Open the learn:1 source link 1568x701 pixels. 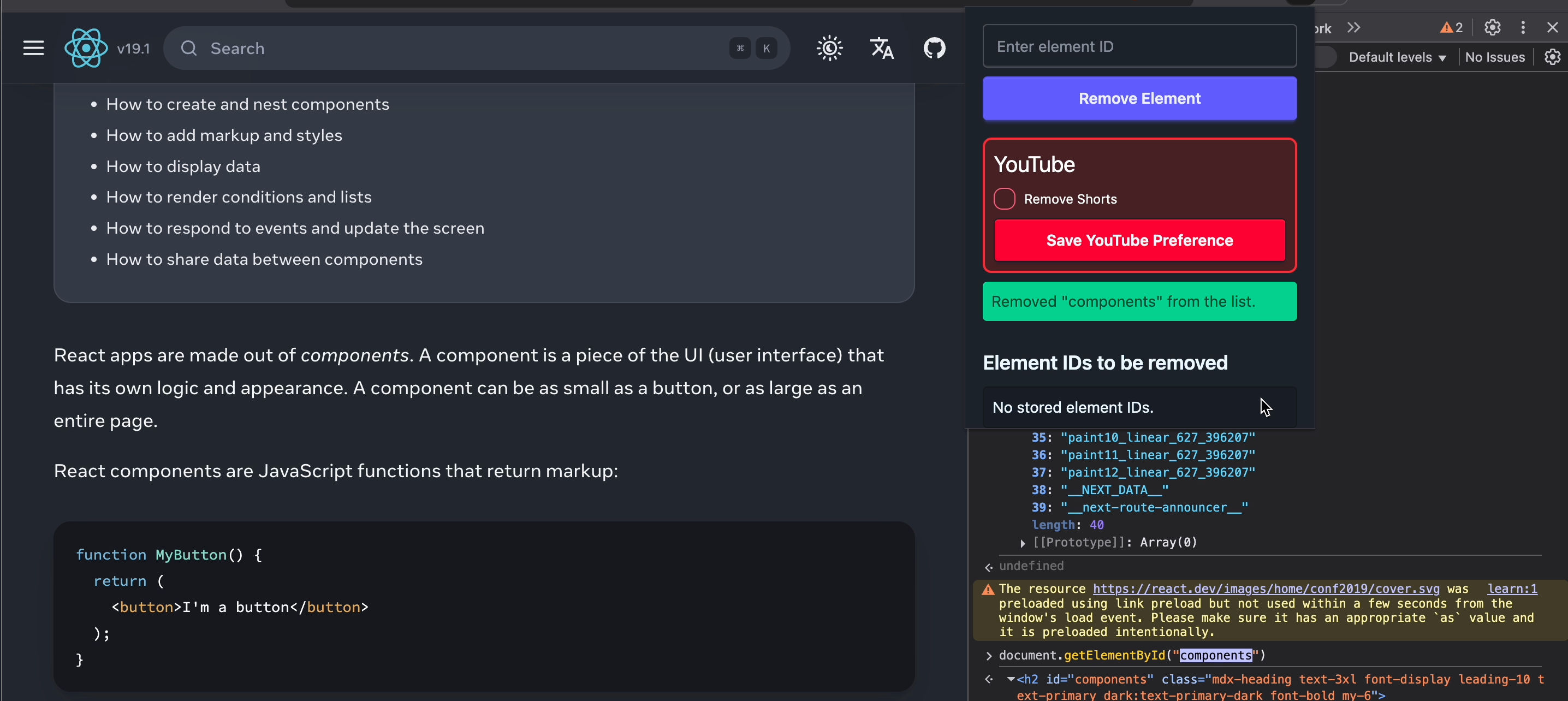[x=1512, y=589]
